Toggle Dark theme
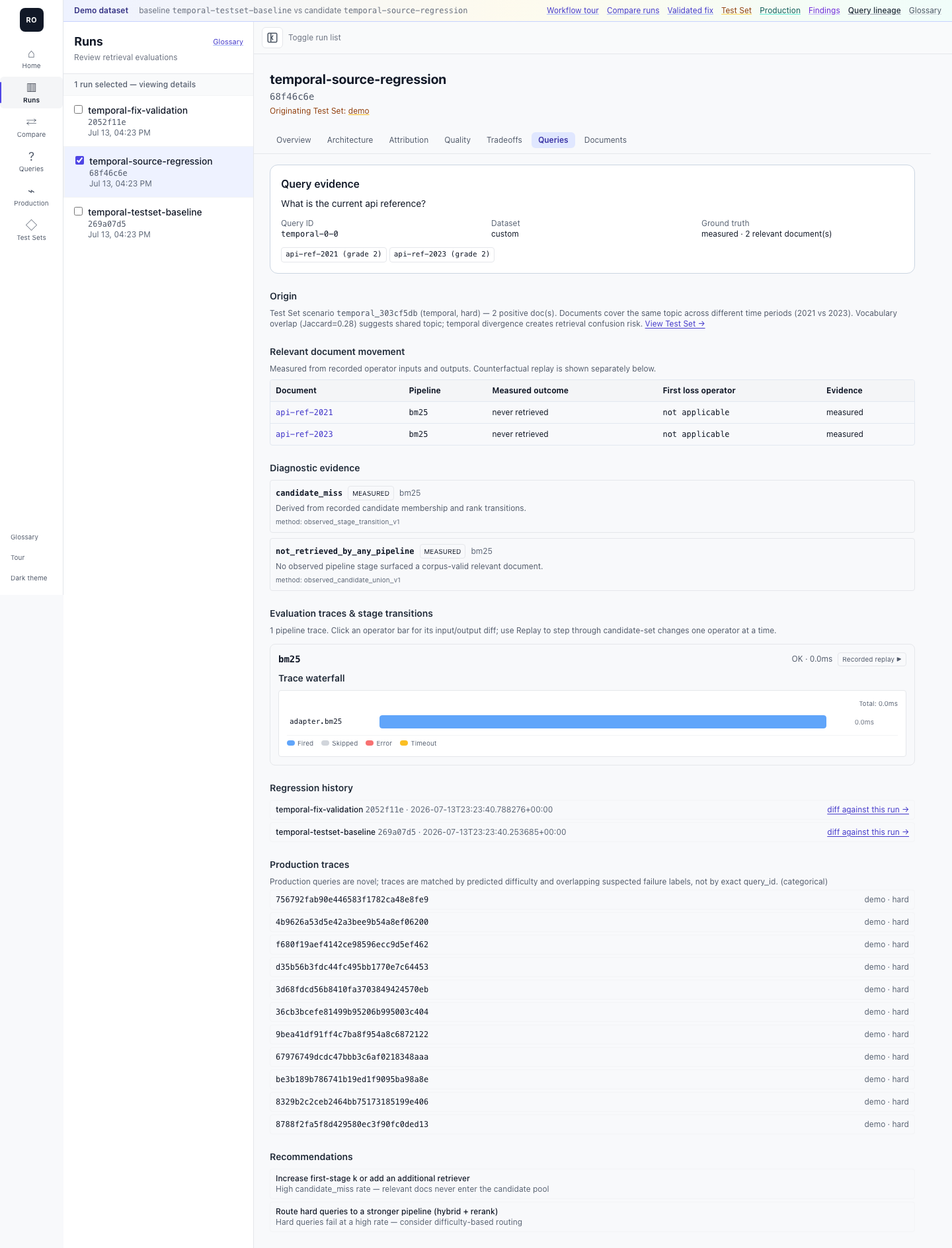Viewport: 952px width, 1248px height. coord(29,578)
